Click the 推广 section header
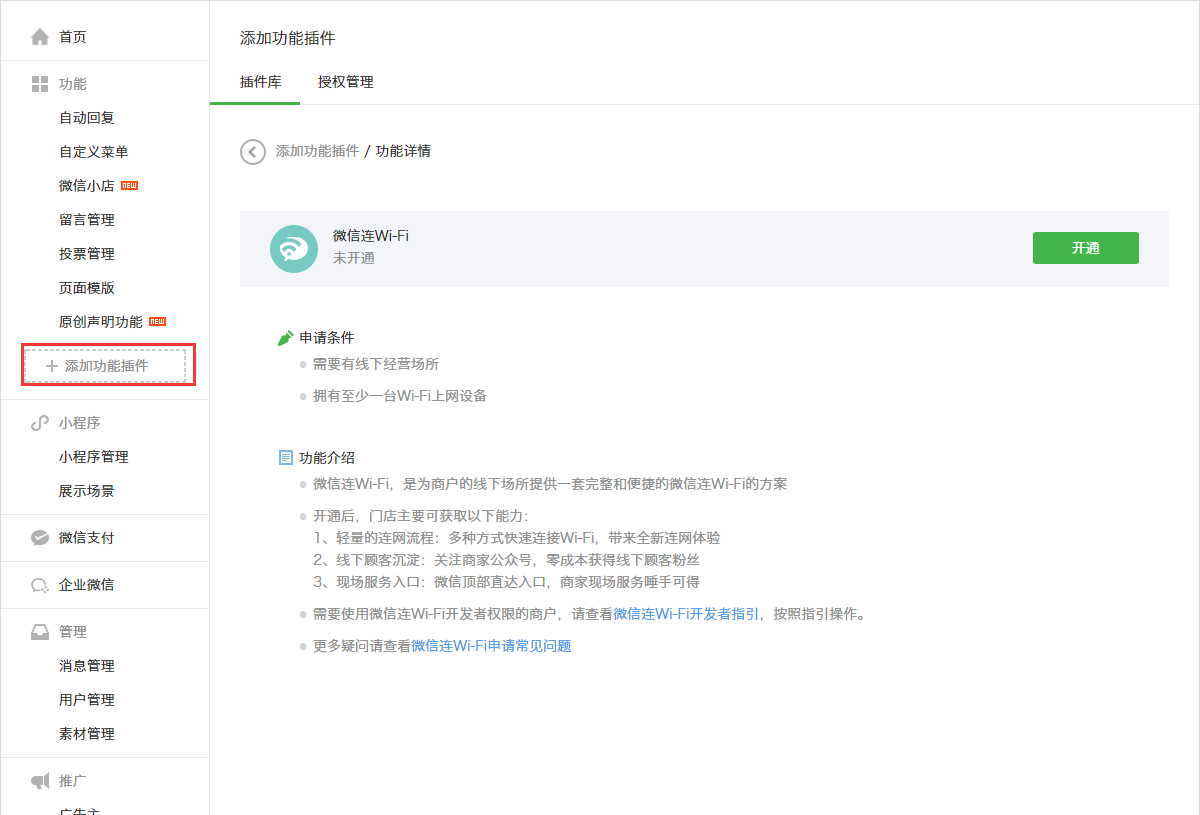The height and width of the screenshot is (815, 1200). [73, 780]
